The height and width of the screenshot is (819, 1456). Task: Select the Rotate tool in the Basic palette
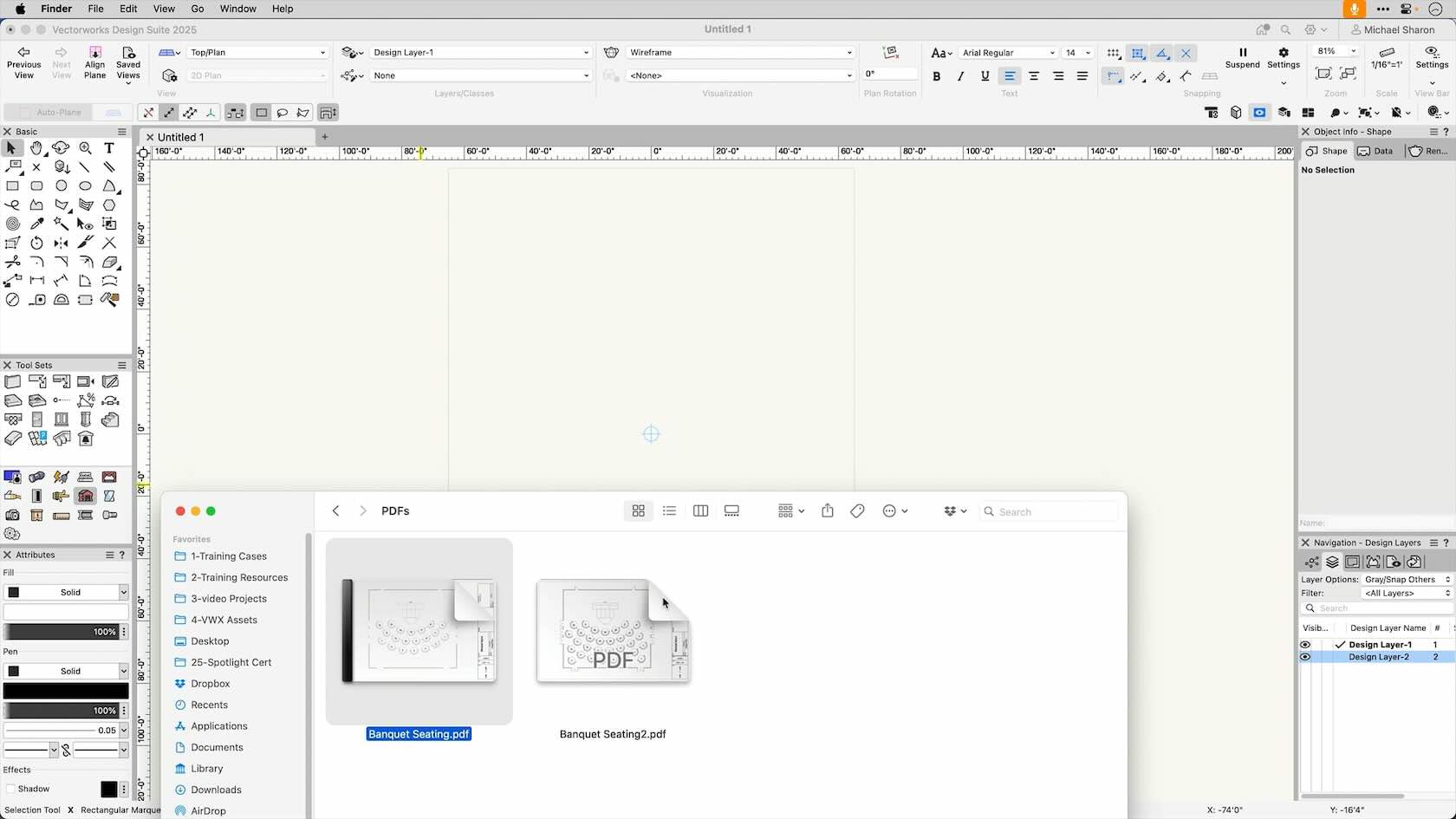(37, 244)
